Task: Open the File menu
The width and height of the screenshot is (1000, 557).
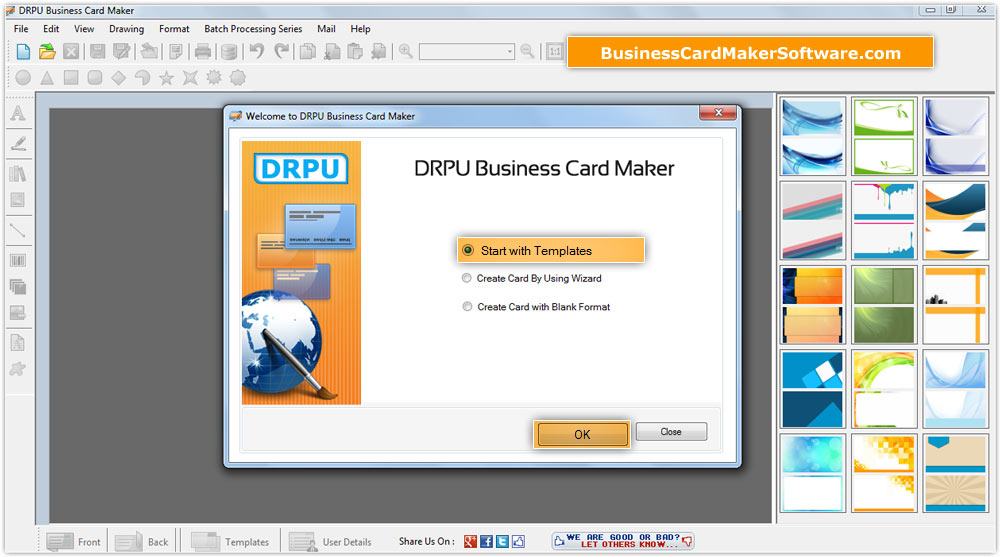Action: pos(21,29)
